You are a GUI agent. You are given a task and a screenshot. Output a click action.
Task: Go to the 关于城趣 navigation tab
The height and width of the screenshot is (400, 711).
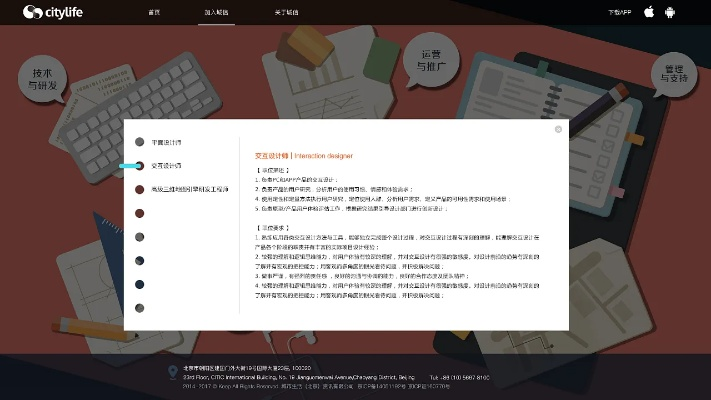pyautogui.click(x=286, y=12)
